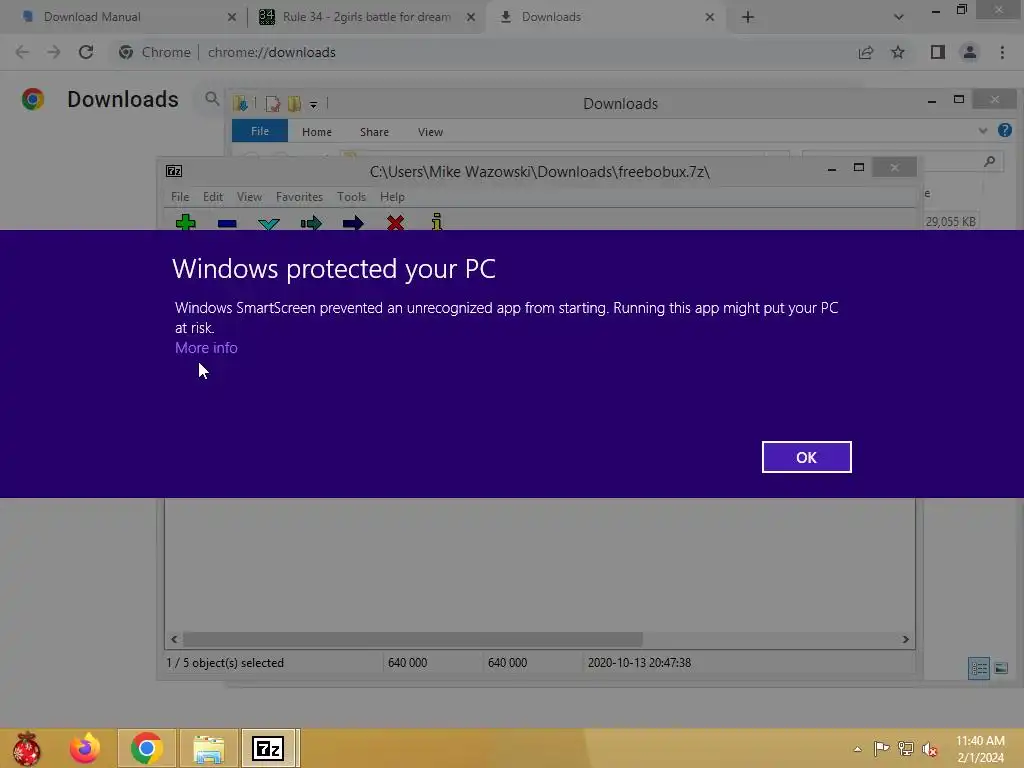Open a new Chrome tab
The image size is (1024, 768).
point(748,17)
